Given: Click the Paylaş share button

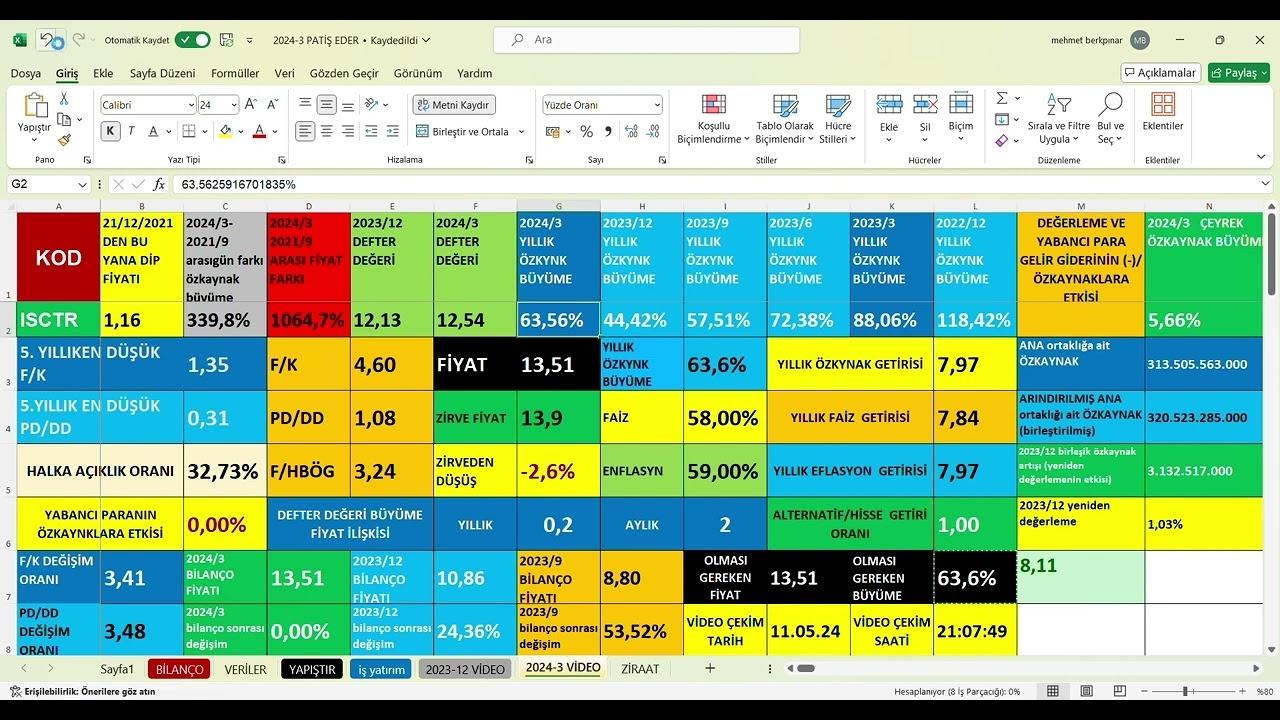Looking at the screenshot, I should point(1239,73).
